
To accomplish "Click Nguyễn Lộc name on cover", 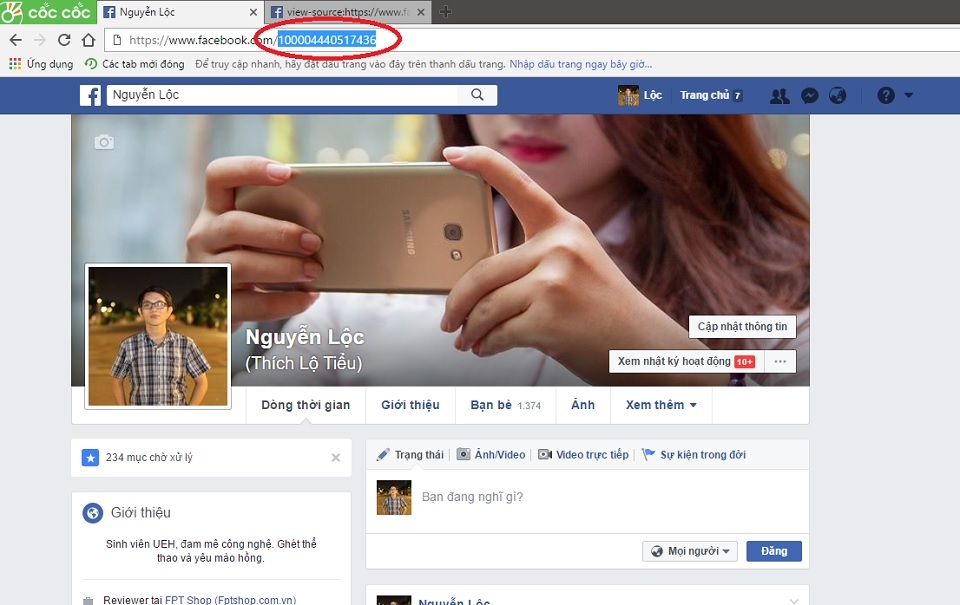I will [x=305, y=337].
